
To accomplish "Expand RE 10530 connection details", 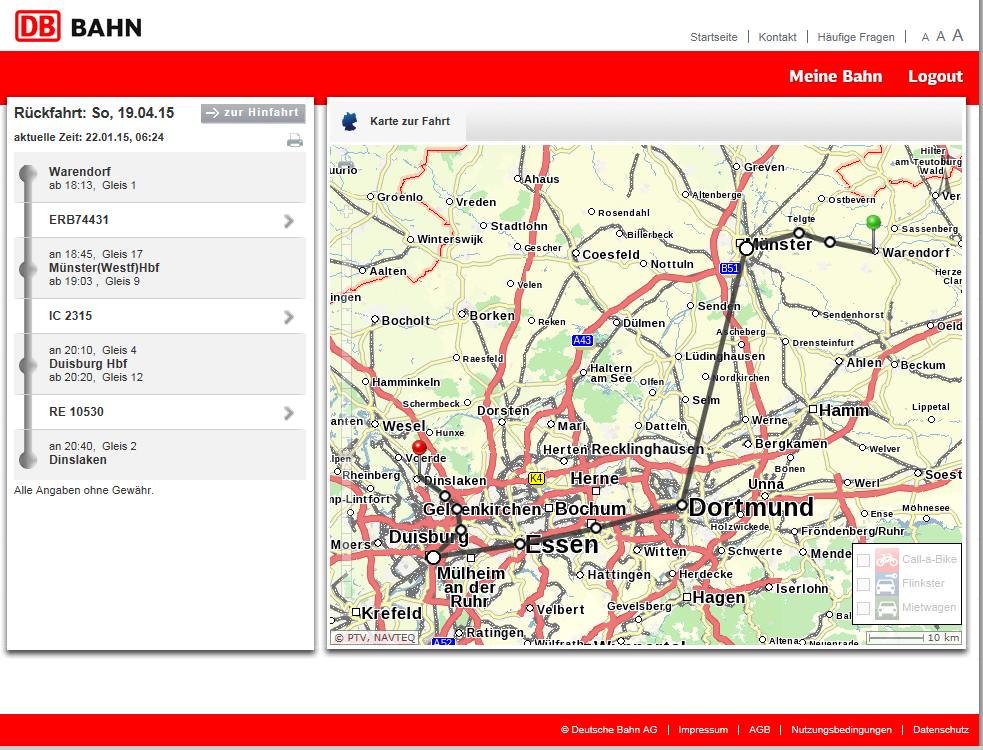I will pos(288,413).
